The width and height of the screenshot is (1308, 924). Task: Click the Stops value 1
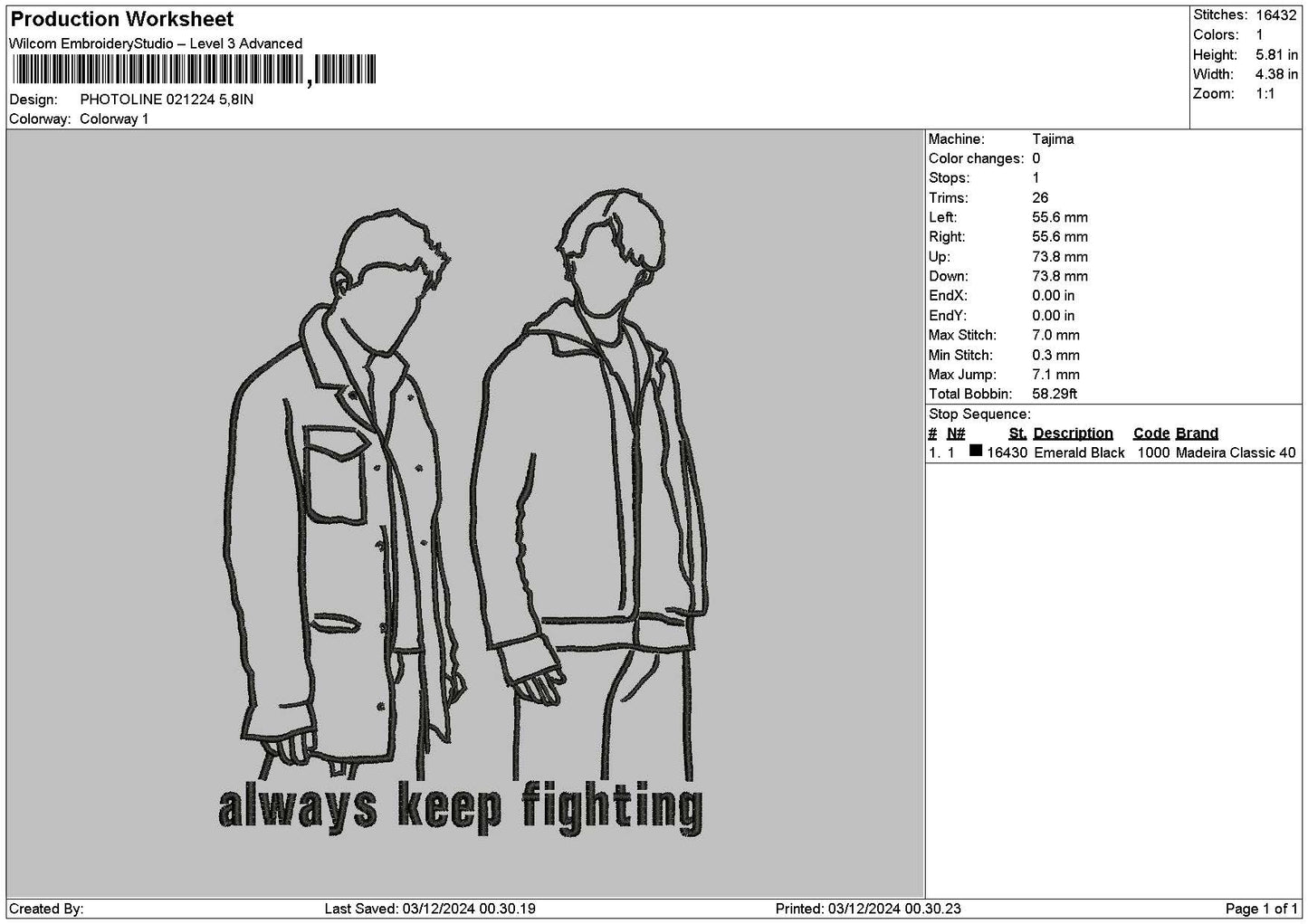click(x=1036, y=178)
